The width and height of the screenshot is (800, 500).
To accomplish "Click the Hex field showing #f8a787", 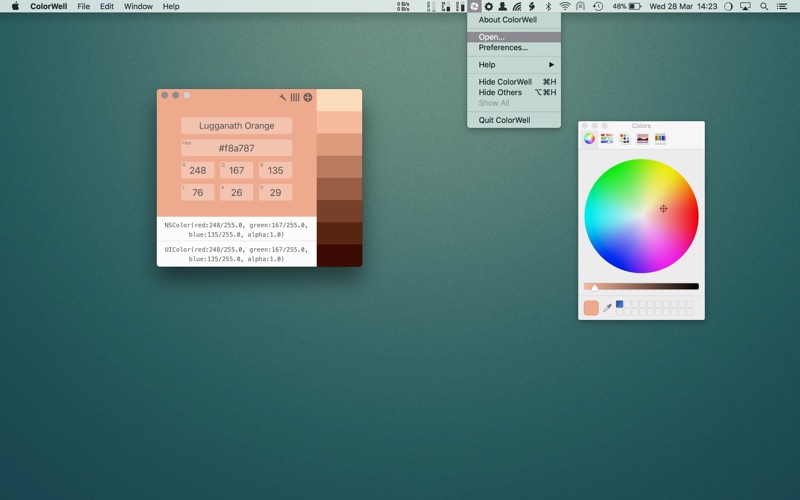I will 237,148.
